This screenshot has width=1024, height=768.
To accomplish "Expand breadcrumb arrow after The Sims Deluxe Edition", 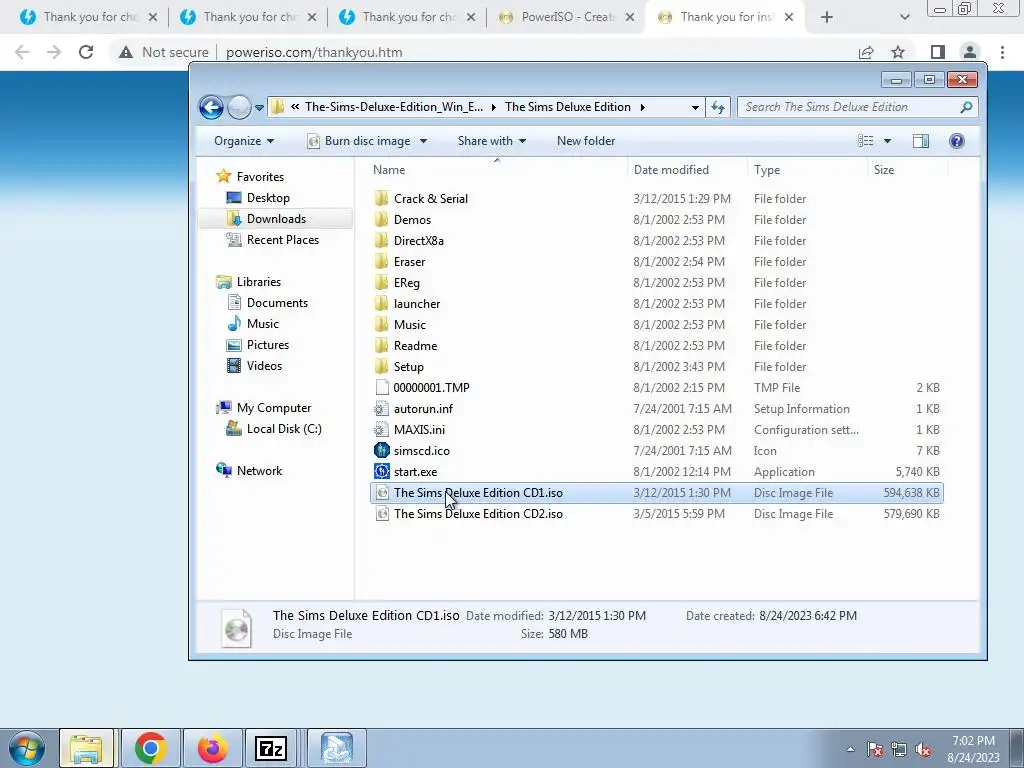I will pos(643,107).
